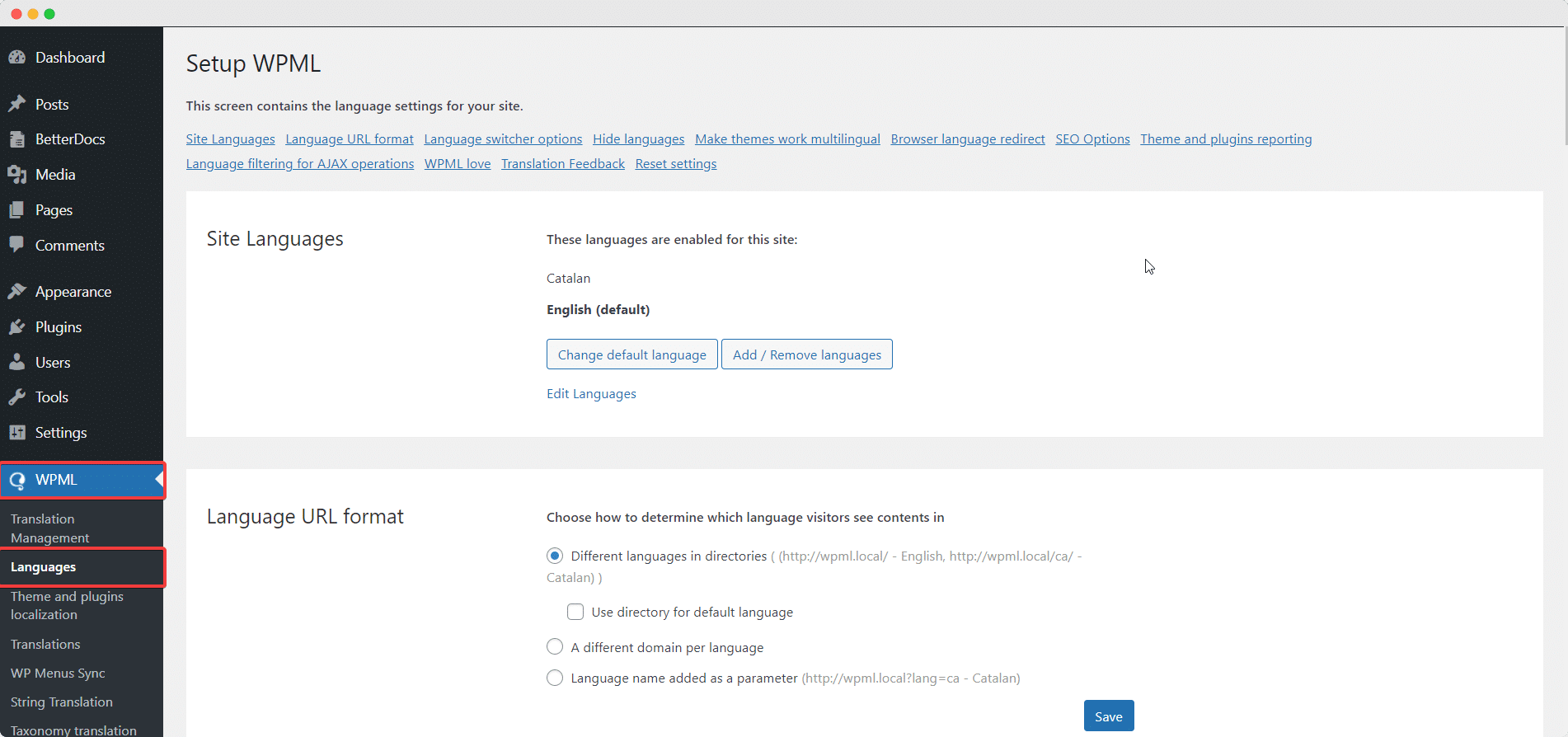This screenshot has height=737, width=1568.
Task: Jump to Translation Feedback link
Action: [563, 164]
